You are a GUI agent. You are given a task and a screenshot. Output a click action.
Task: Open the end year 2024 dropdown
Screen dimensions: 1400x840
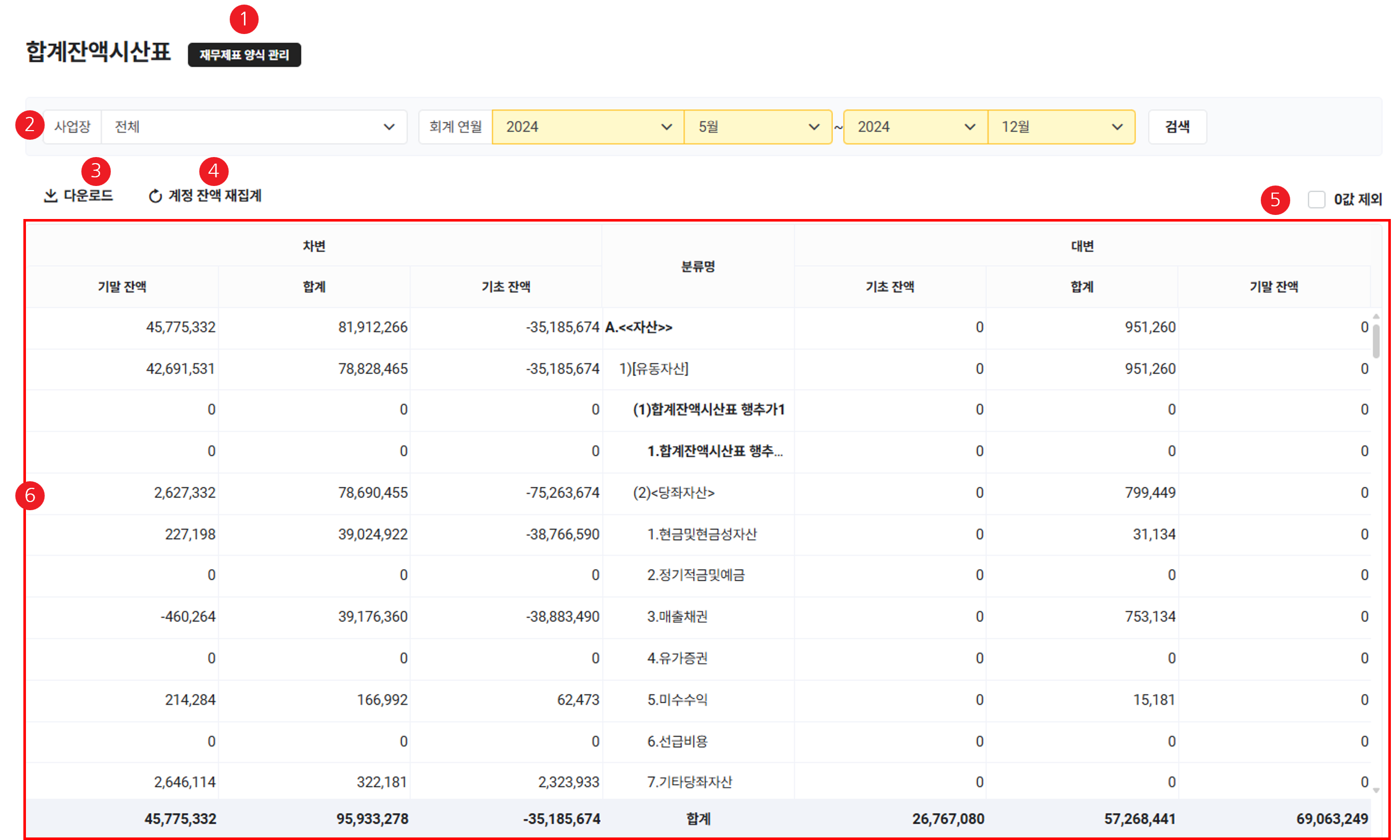coord(915,127)
